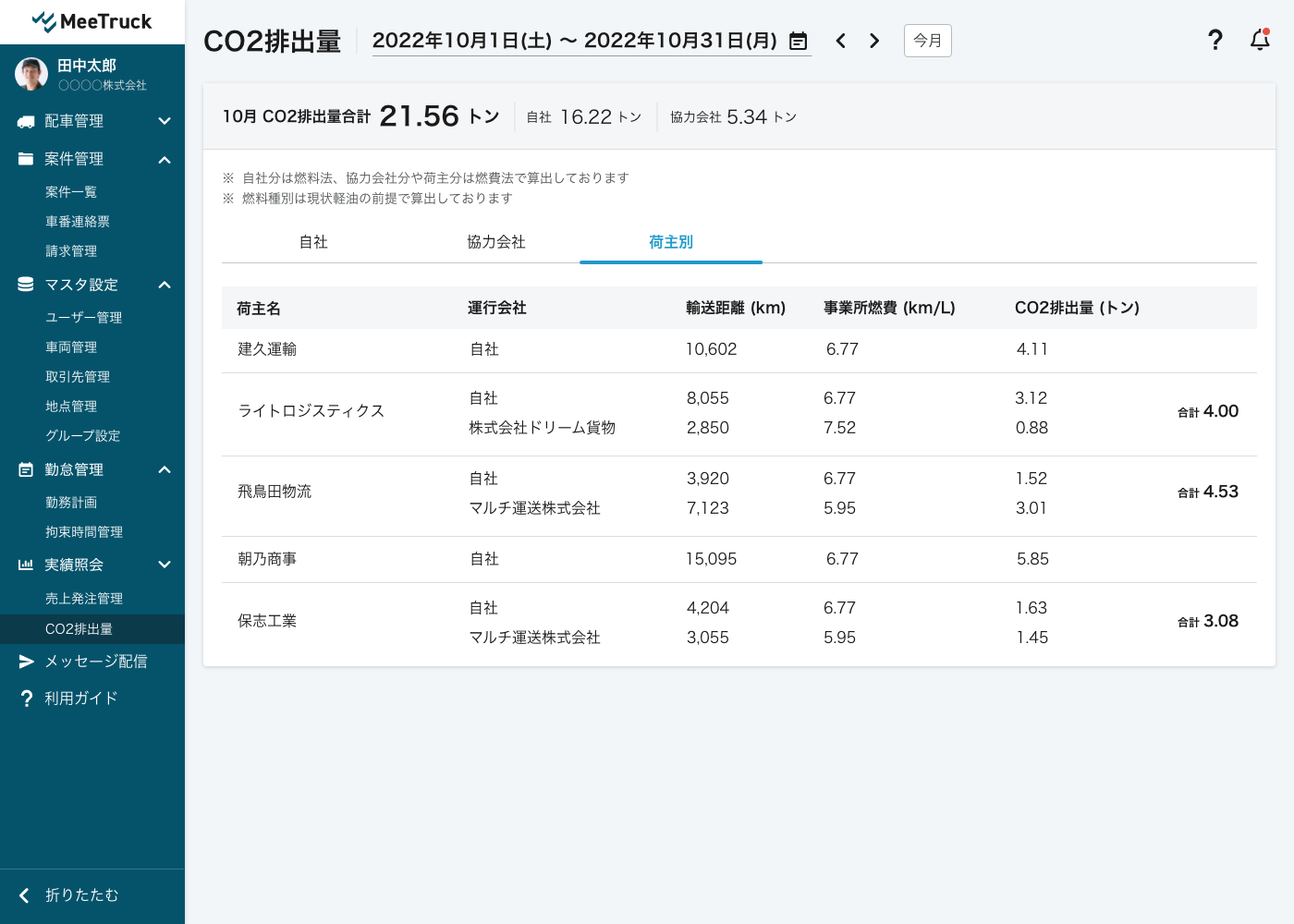1294x924 pixels.
Task: Switch to the 自社 tab
Action: point(313,242)
